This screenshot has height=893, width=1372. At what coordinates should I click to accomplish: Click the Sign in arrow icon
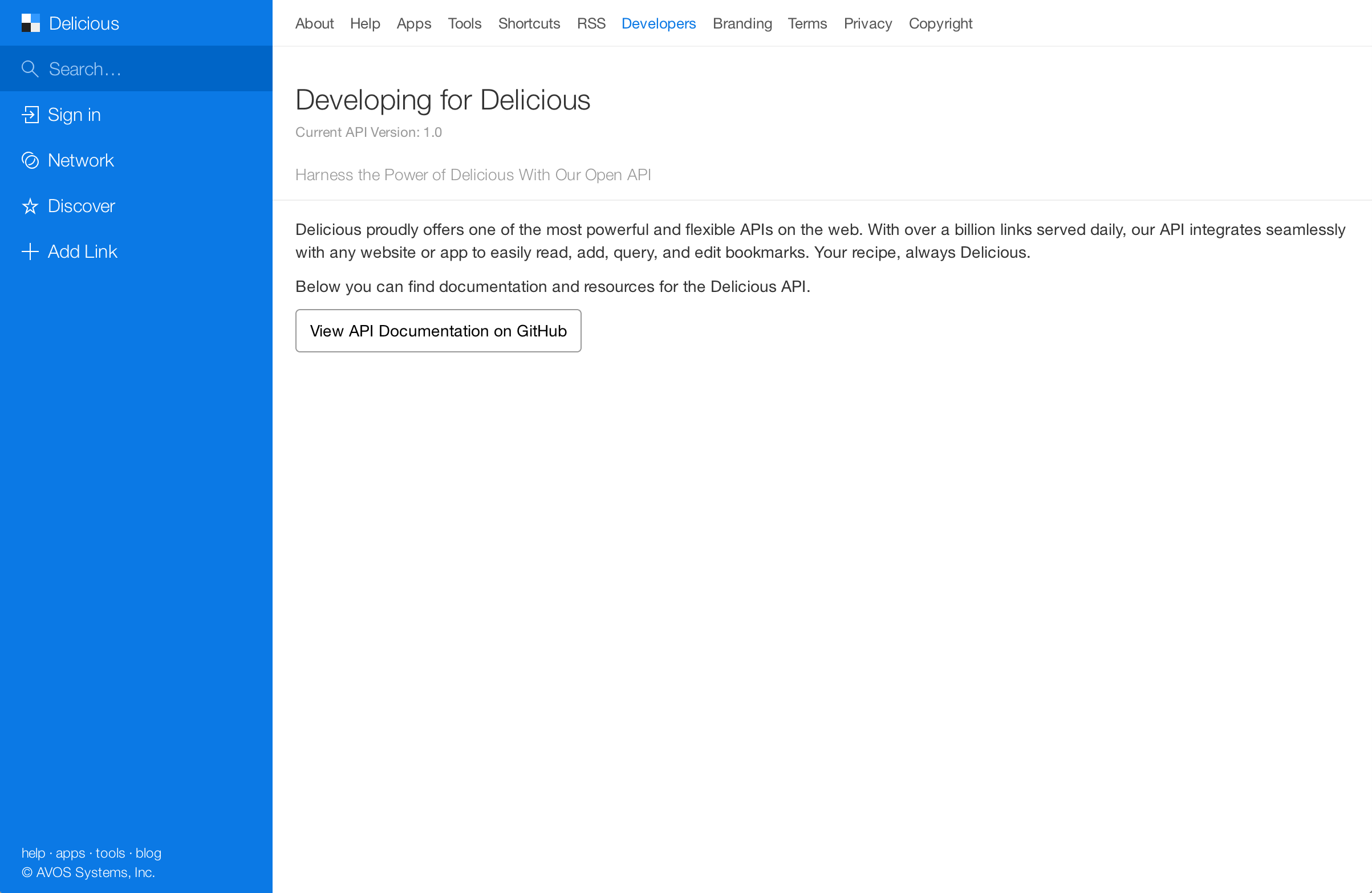(x=30, y=114)
